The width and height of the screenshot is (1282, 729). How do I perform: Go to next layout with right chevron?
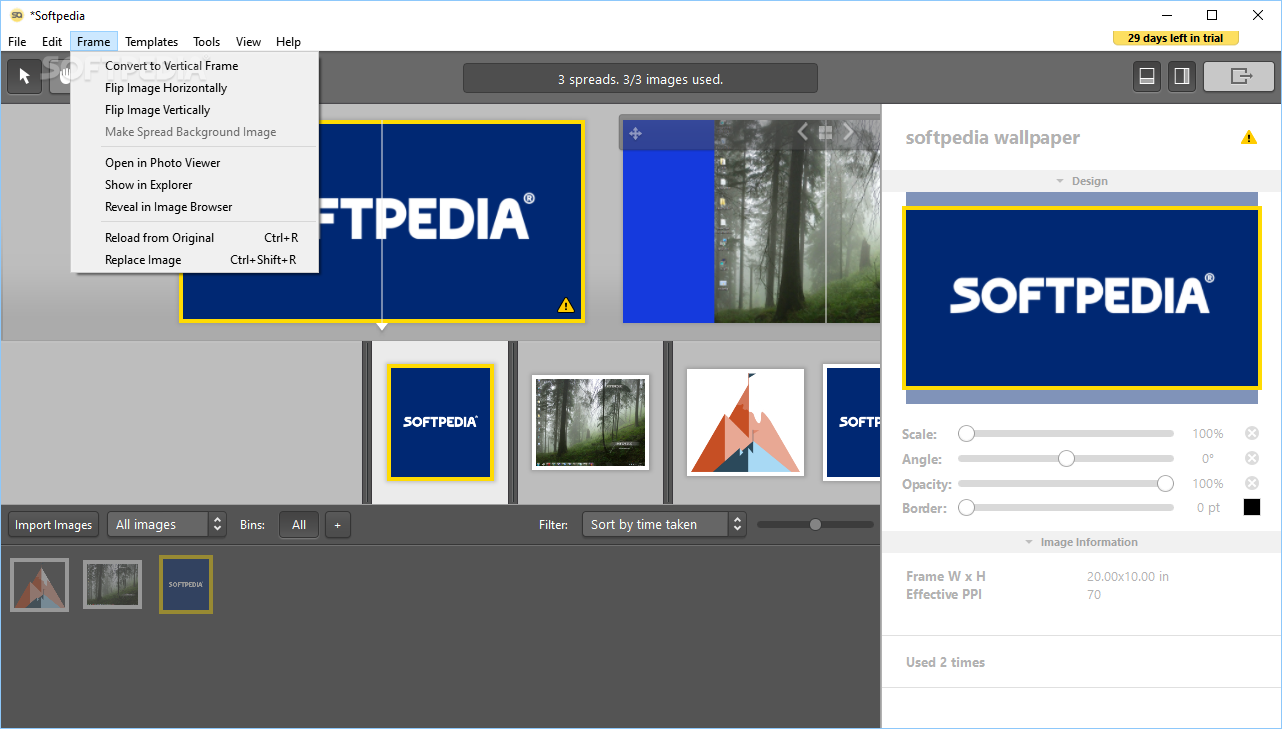(849, 132)
